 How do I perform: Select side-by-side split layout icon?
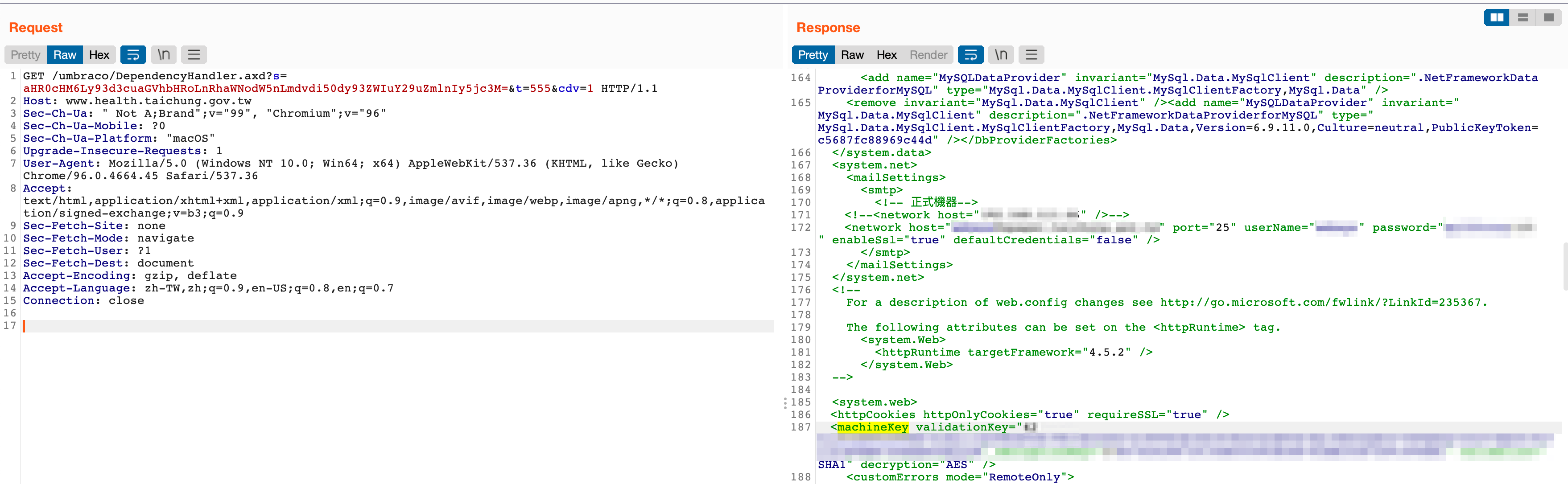1497,18
